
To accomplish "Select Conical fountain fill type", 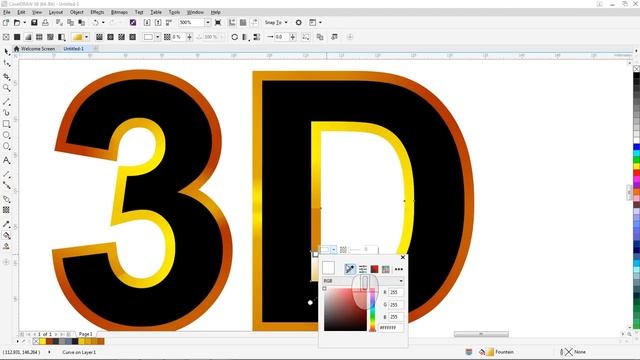I will [121, 37].
